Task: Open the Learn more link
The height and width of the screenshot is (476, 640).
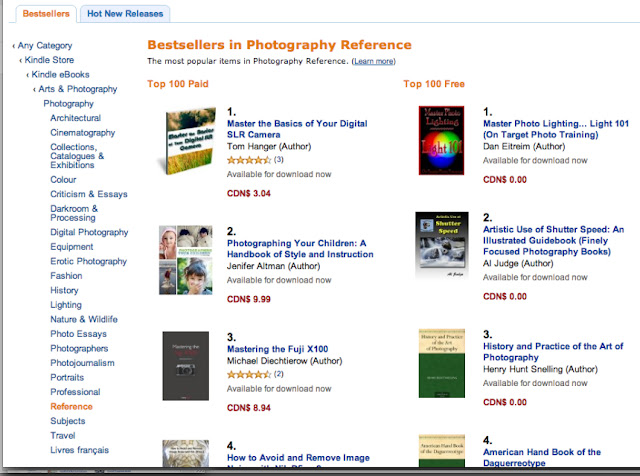Action: [x=373, y=61]
